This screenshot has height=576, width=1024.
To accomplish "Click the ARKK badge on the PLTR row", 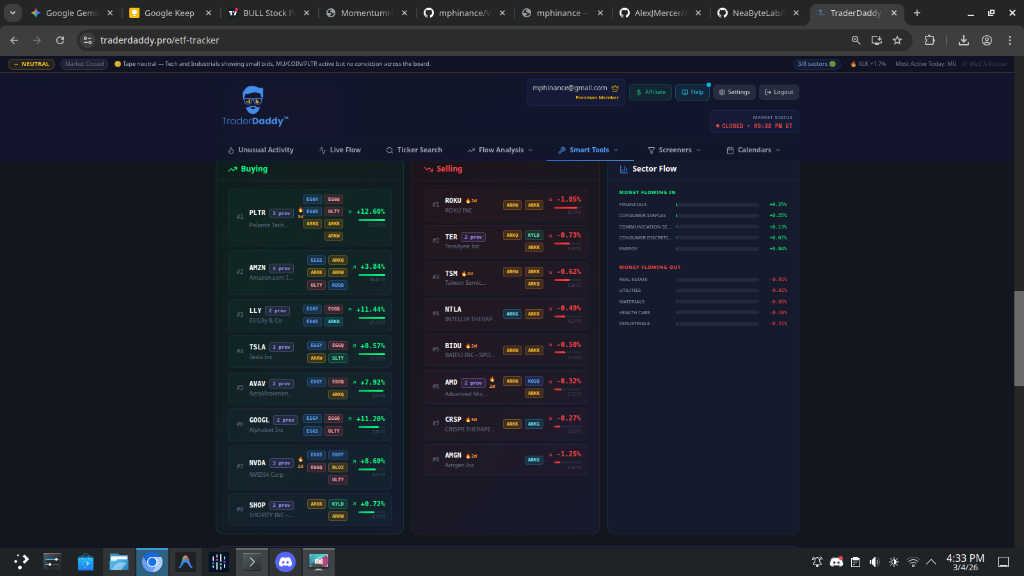I will 333,224.
